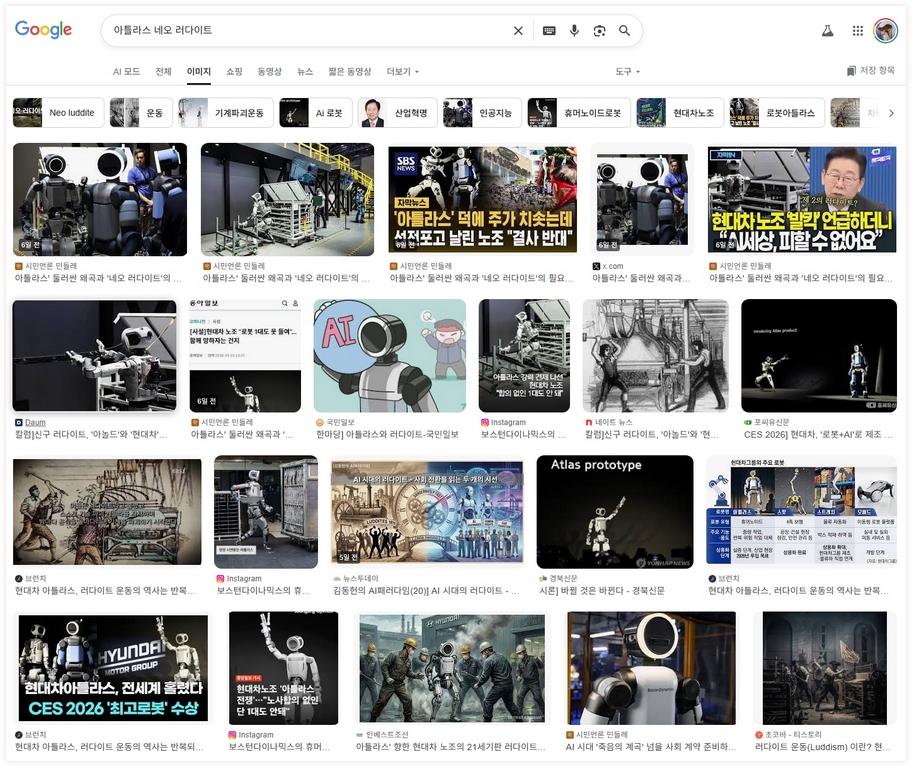Viewport: 912px width, 767px height.
Task: Open the Google account profile picture
Action: pos(885,31)
